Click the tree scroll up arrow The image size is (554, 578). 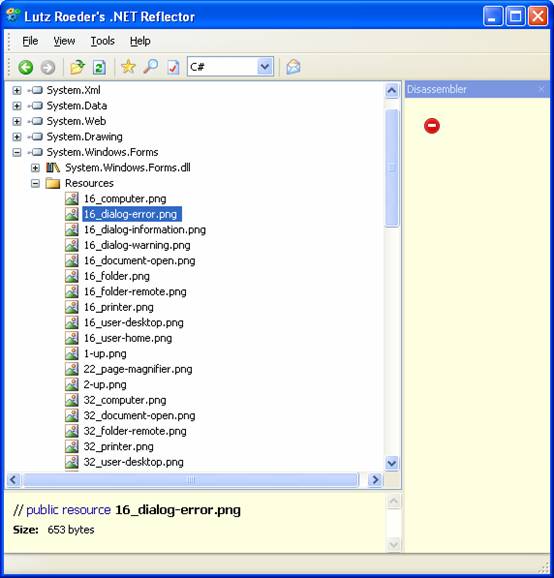click(x=391, y=90)
